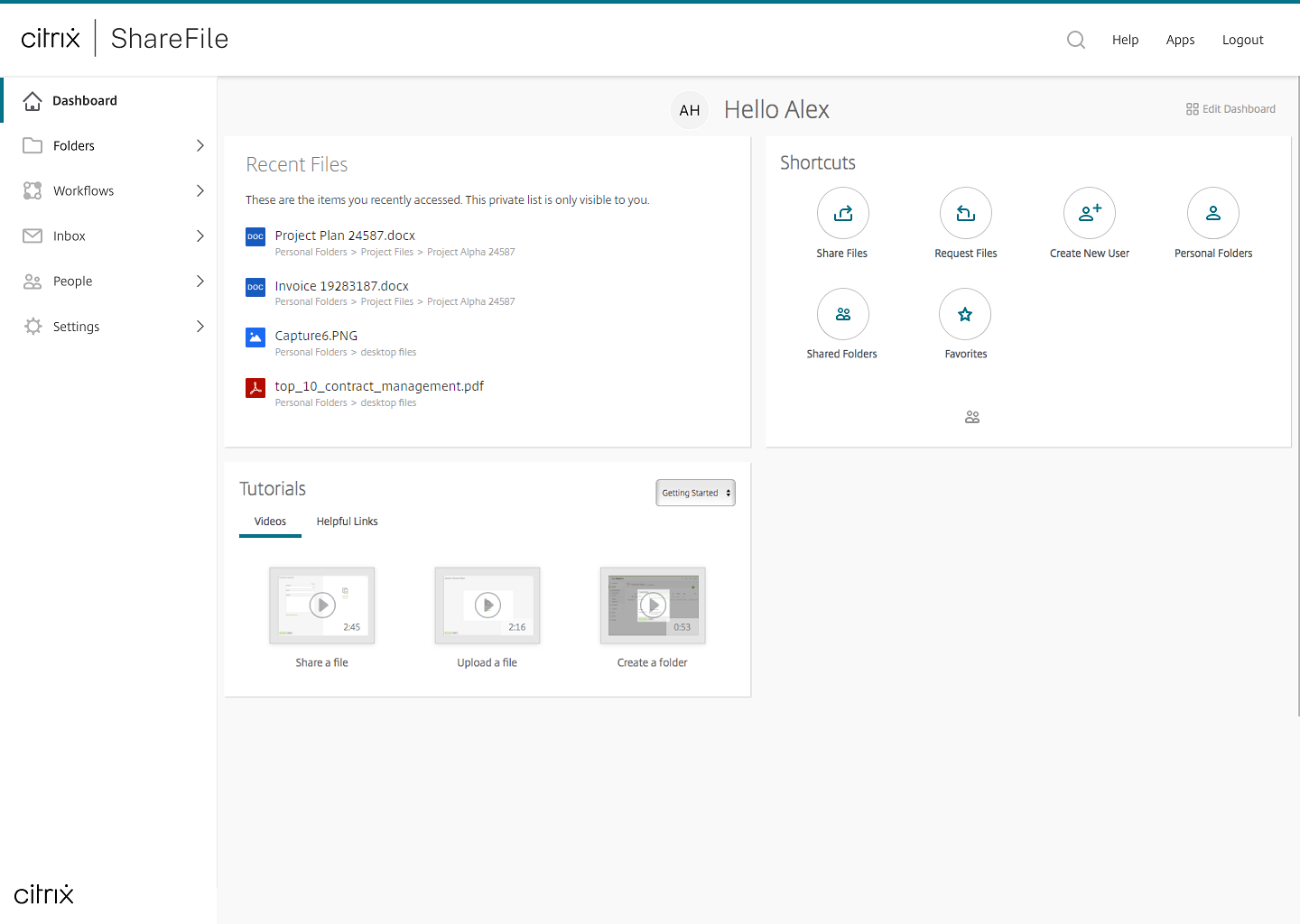This screenshot has height=924, width=1300.
Task: Click the Citrix logo at sidebar bottom
Action: pos(43,894)
